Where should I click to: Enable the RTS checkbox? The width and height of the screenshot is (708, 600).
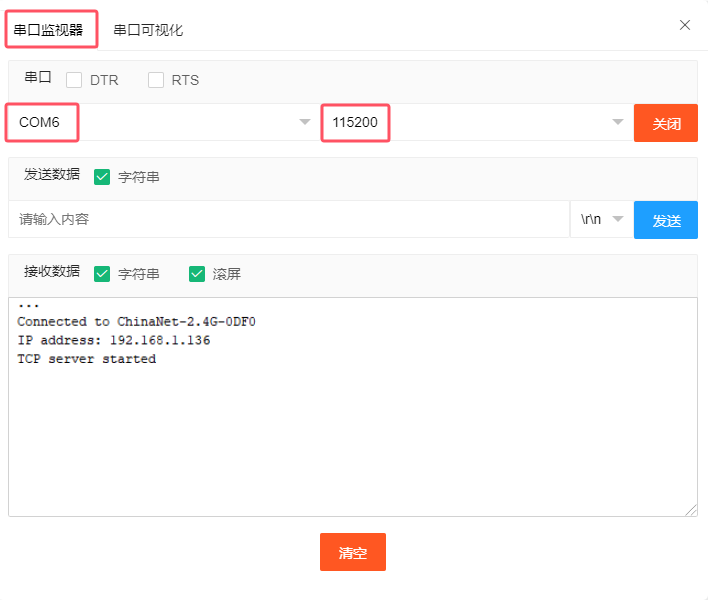[x=156, y=80]
